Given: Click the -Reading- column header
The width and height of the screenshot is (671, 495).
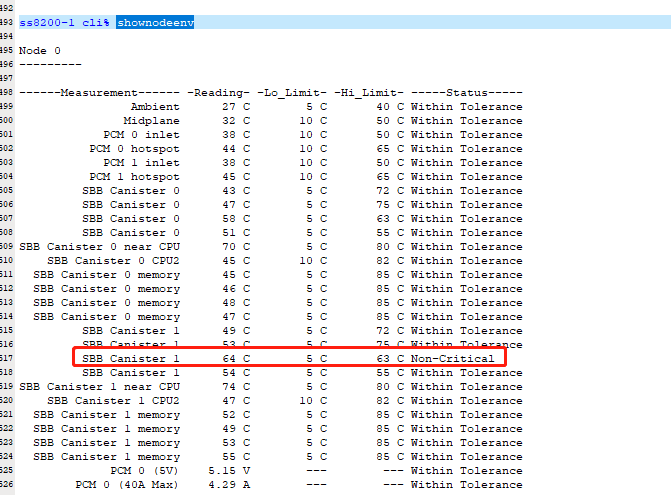Looking at the screenshot, I should coord(218,93).
